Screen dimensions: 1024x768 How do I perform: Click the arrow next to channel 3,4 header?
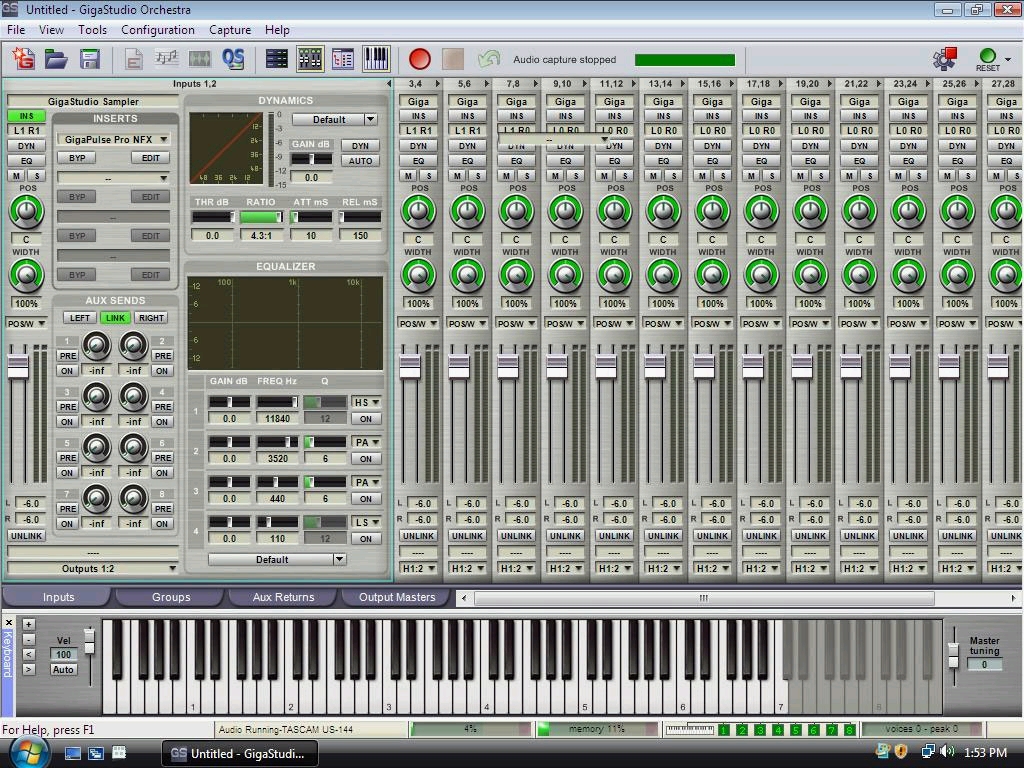coord(438,84)
